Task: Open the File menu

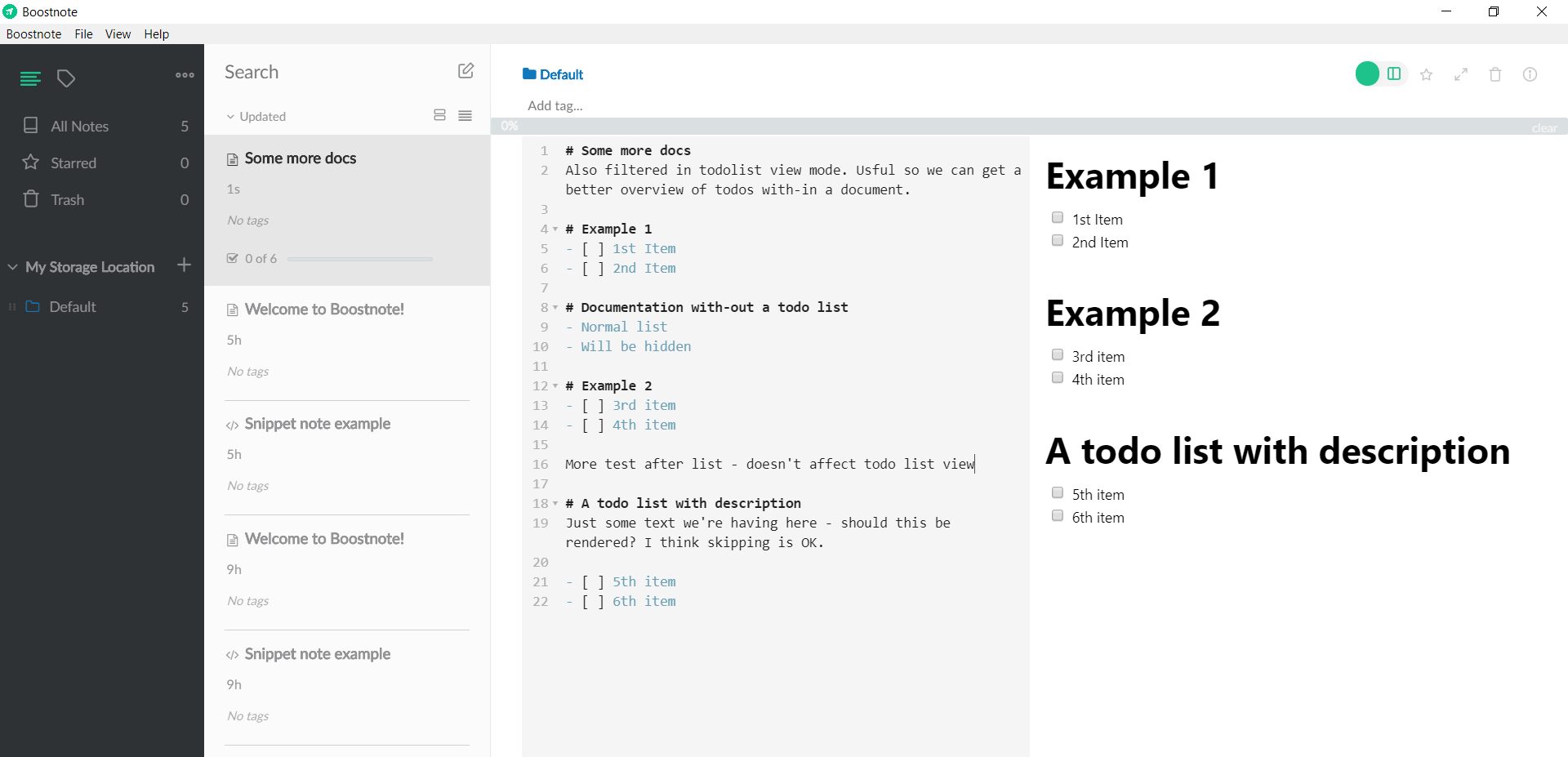Action: (82, 33)
